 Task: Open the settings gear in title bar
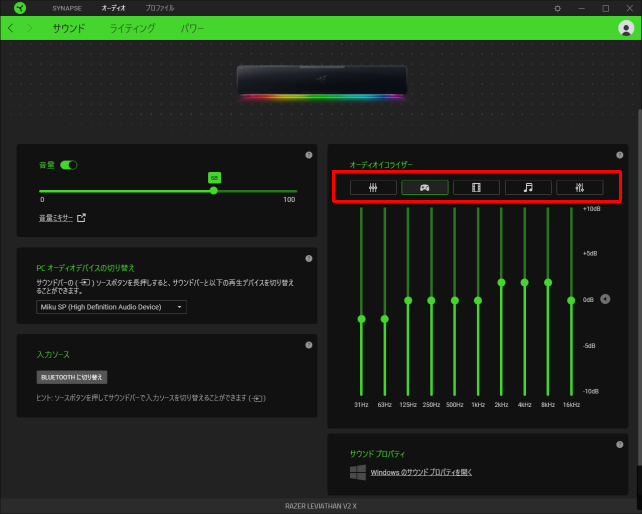558,8
